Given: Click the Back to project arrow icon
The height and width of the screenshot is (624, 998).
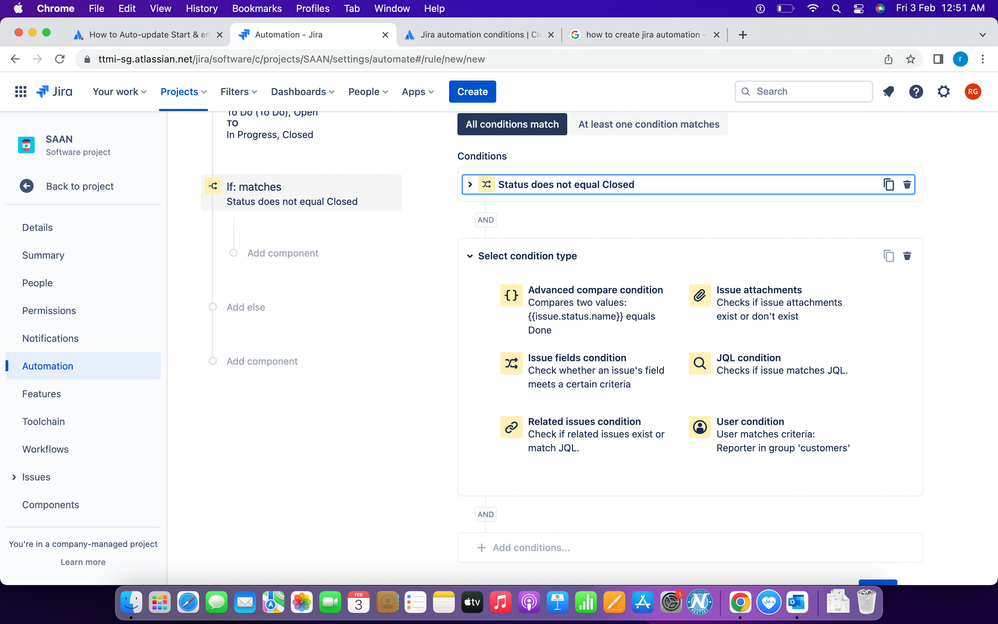Looking at the screenshot, I should [x=27, y=186].
